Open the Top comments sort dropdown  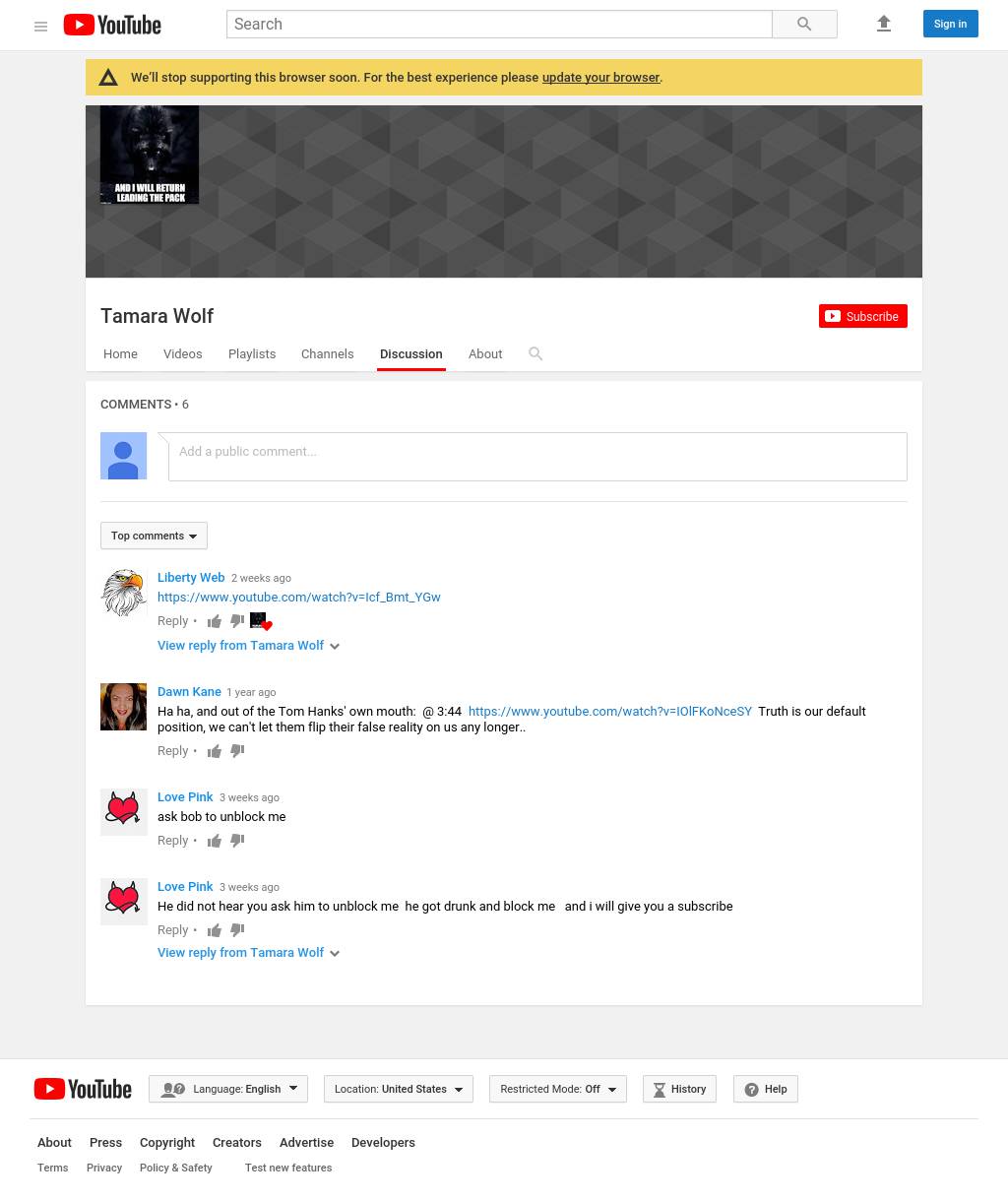click(x=154, y=536)
